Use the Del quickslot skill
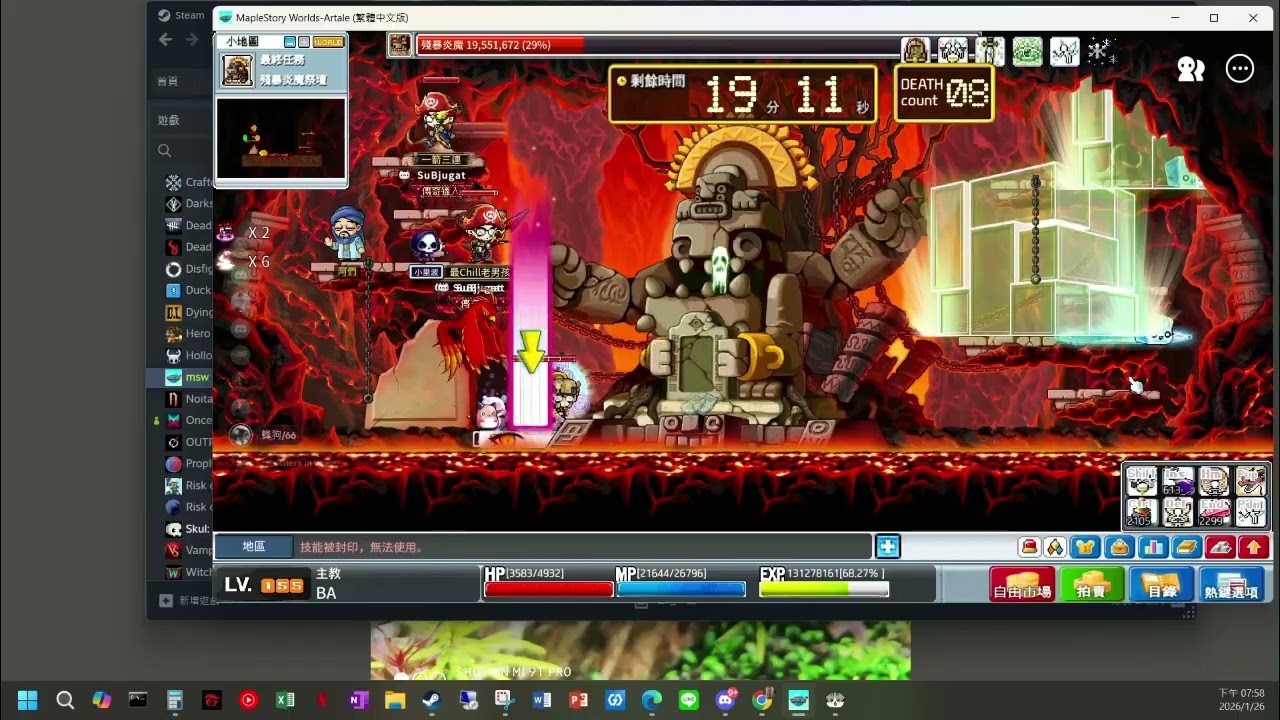The width and height of the screenshot is (1280, 720). pos(1178,512)
